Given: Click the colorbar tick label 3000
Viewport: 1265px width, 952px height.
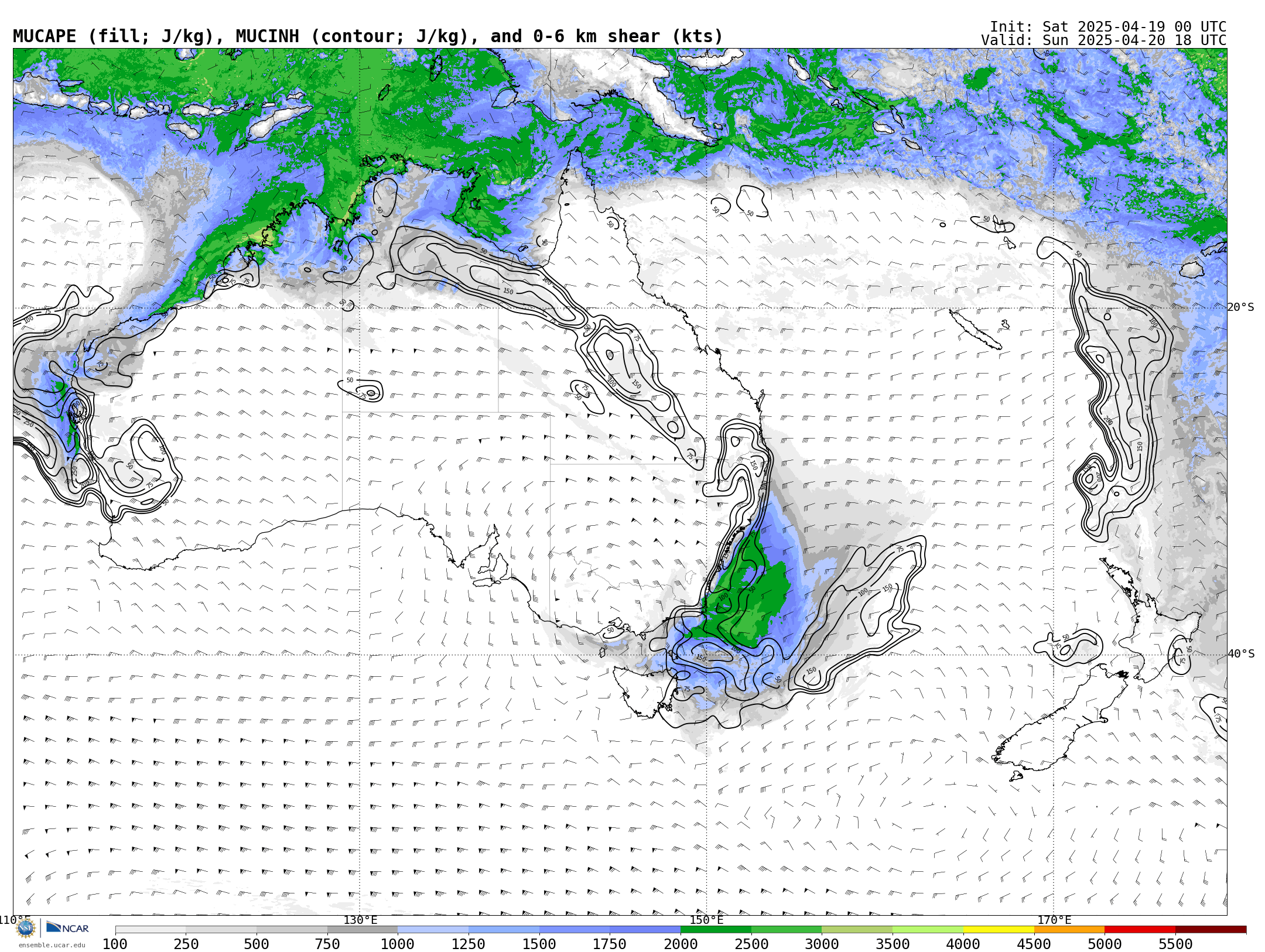Looking at the screenshot, I should point(822,944).
